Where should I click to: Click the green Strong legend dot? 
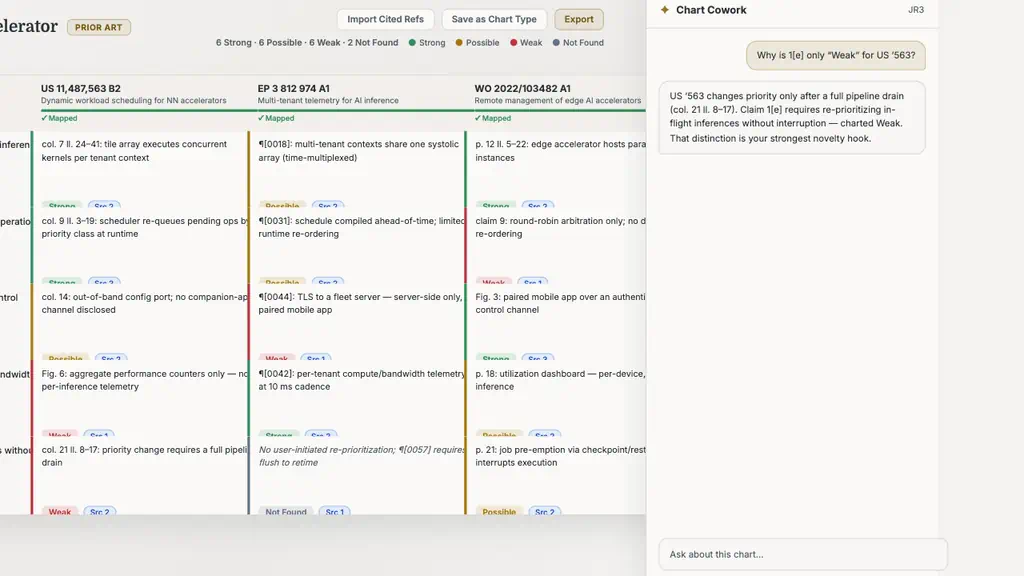coord(412,42)
